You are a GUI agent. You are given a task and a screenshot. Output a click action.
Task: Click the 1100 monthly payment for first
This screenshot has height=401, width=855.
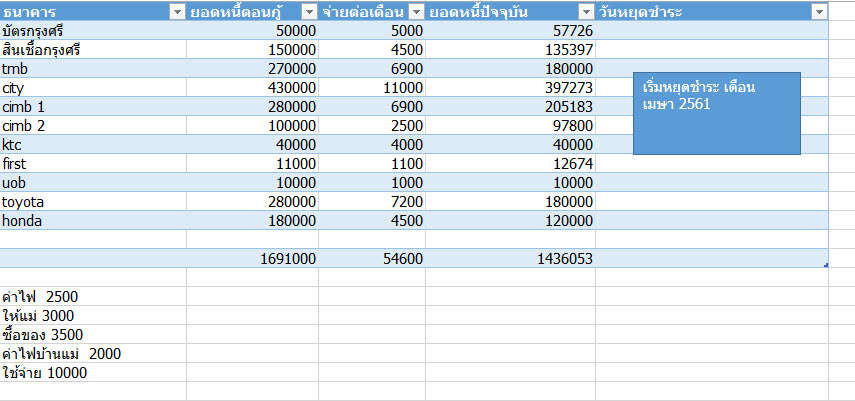[x=372, y=164]
